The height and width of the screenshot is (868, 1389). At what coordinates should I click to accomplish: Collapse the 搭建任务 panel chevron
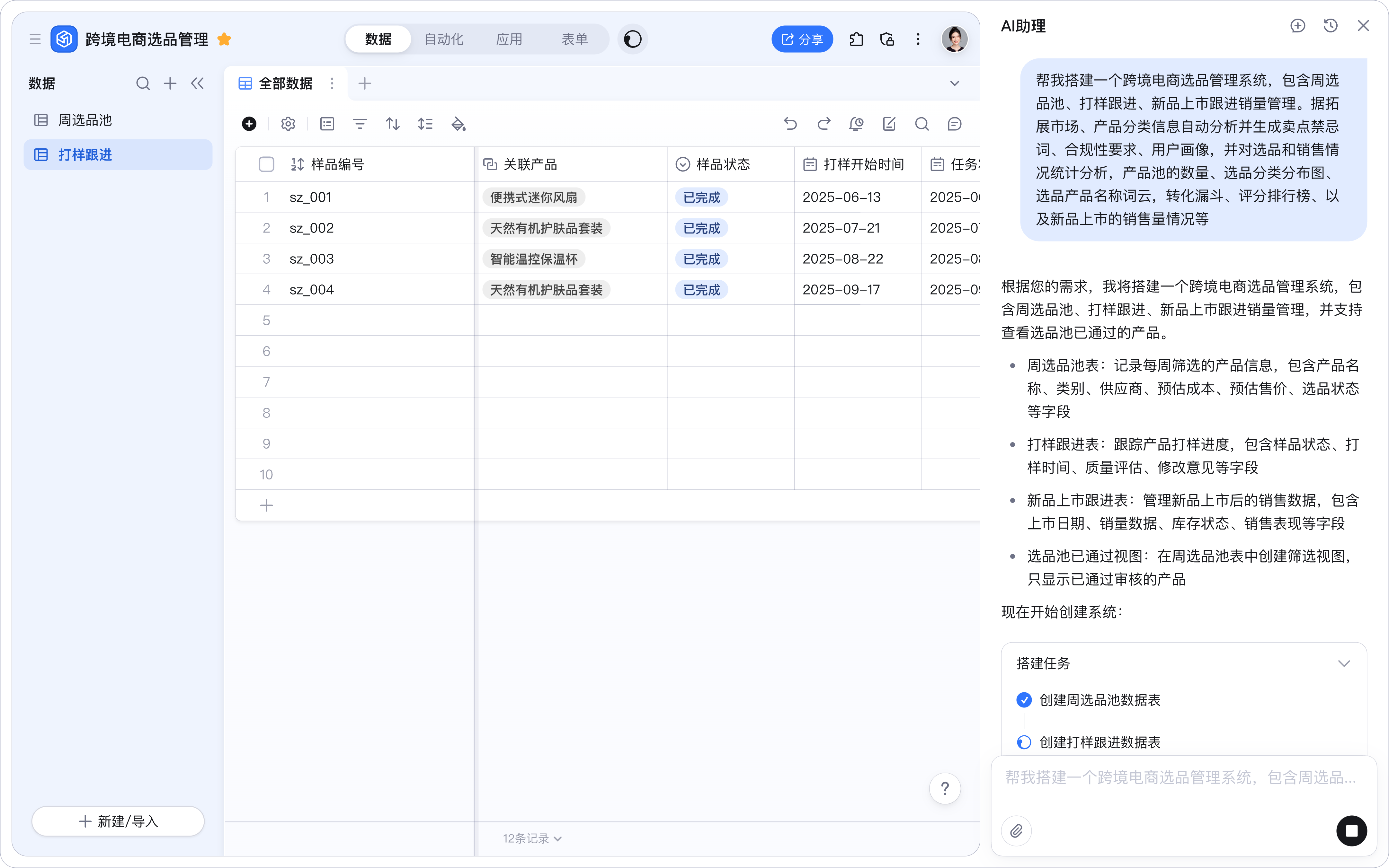[x=1344, y=663]
